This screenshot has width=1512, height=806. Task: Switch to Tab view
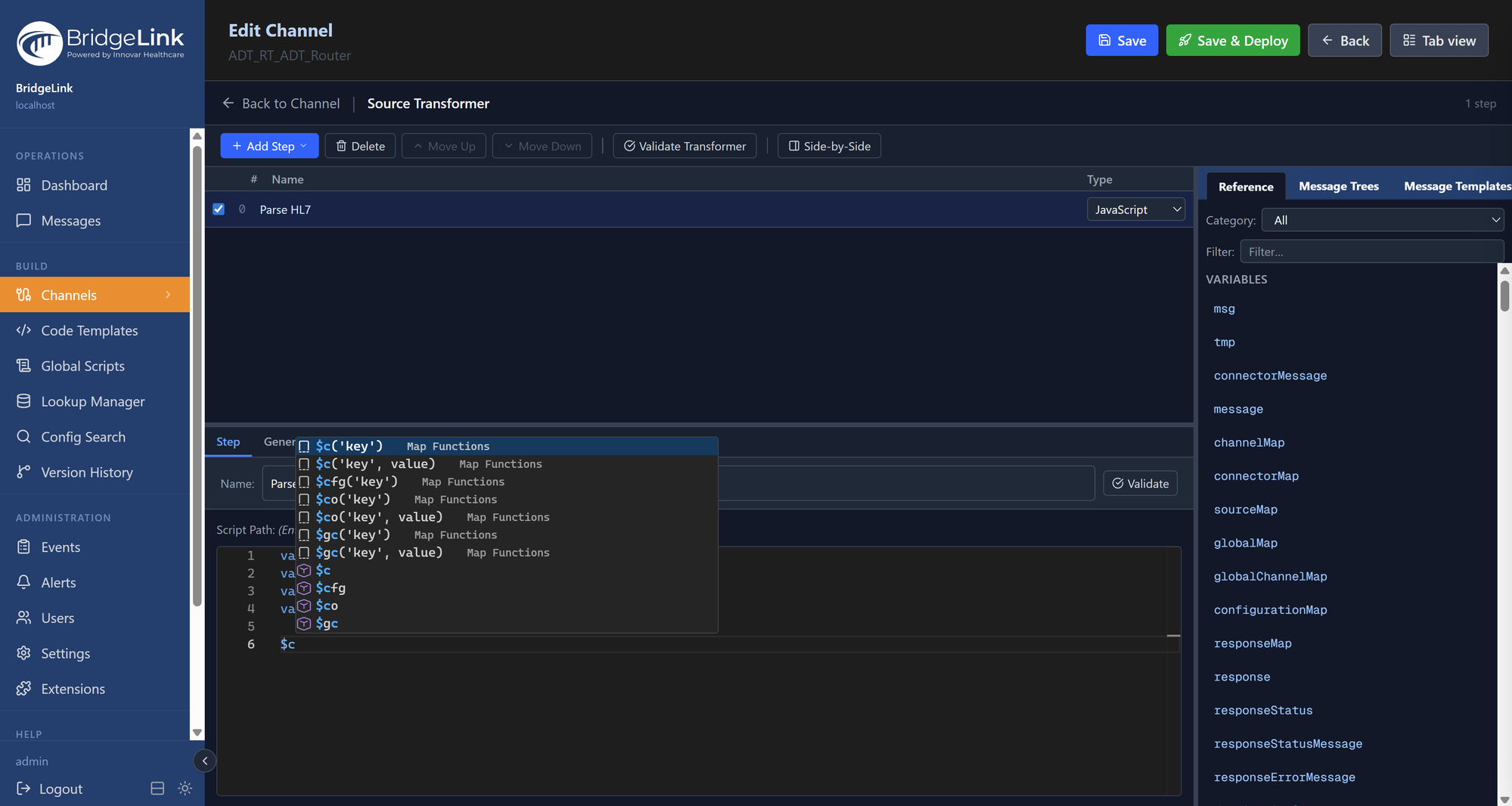point(1439,40)
